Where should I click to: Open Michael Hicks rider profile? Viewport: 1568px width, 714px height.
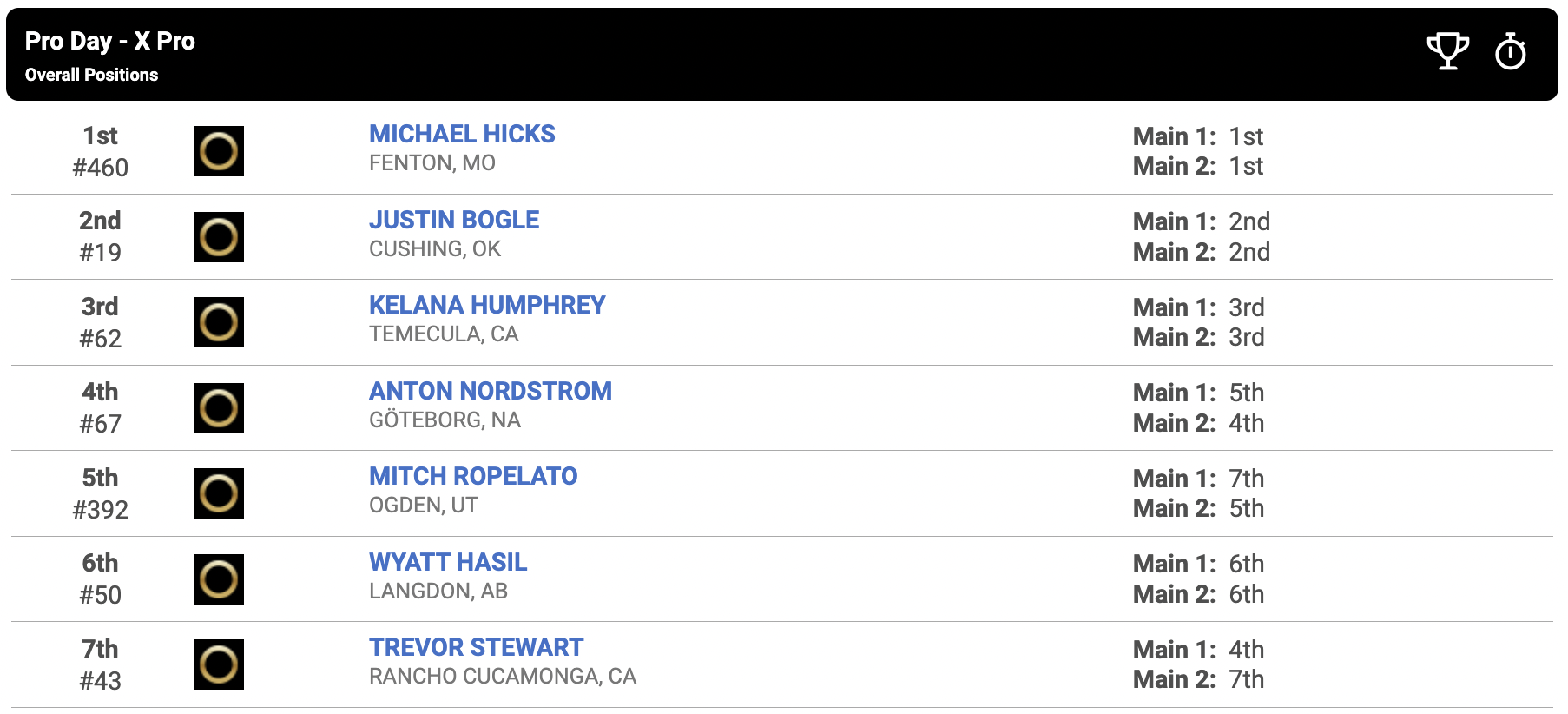[462, 134]
